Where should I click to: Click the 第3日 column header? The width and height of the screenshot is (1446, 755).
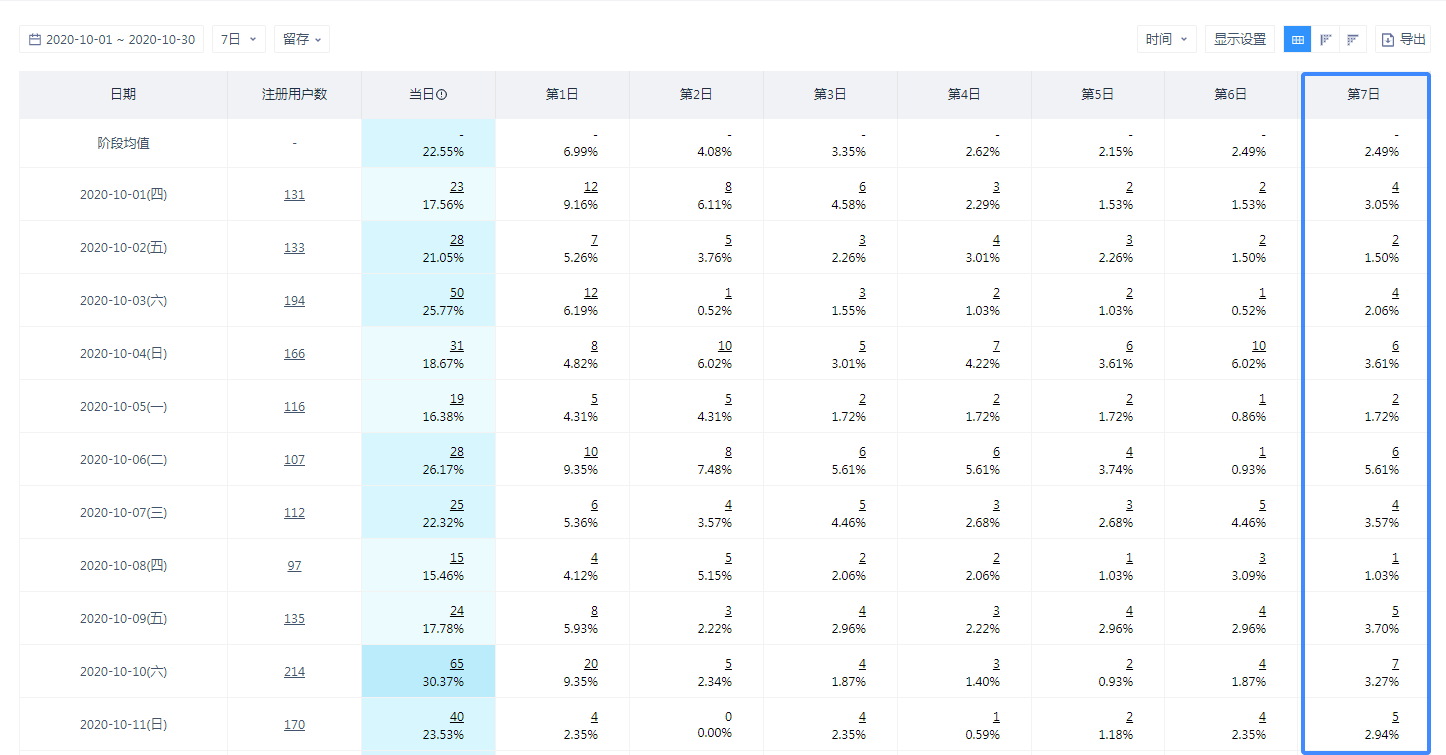830,95
